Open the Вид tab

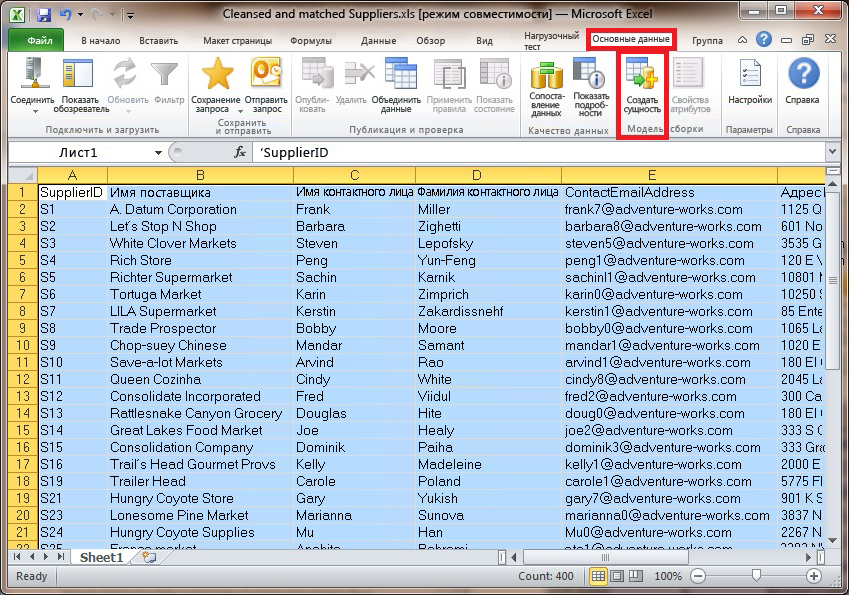(x=484, y=41)
